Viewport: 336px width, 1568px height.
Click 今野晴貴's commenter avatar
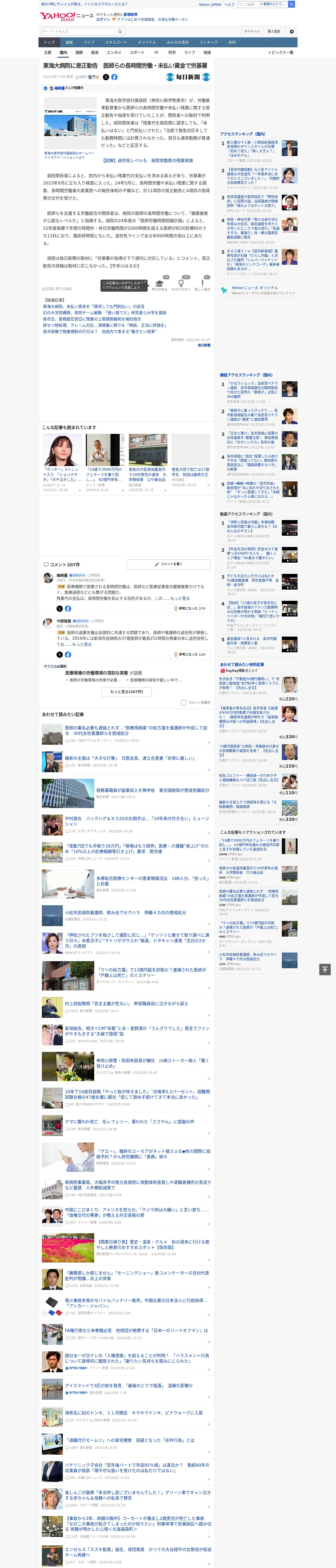(48, 623)
